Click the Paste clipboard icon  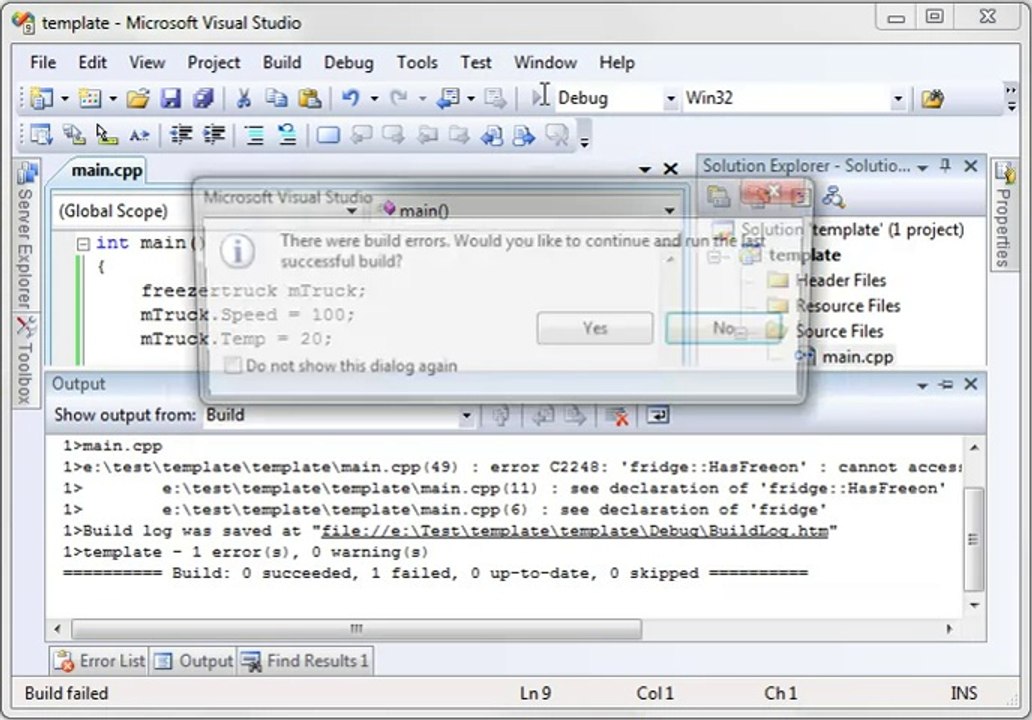tap(309, 99)
